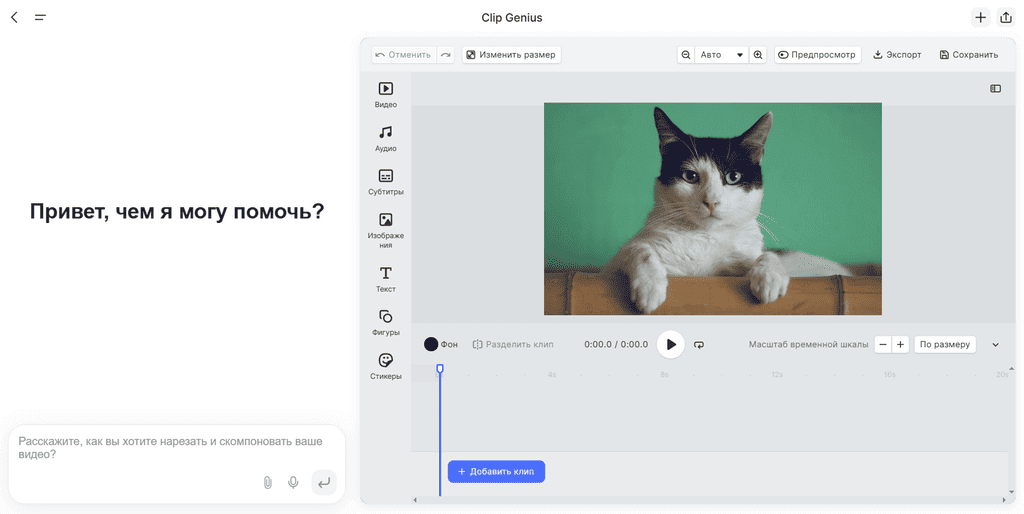Open the Изображения panel
This screenshot has height=514, width=1024.
pos(385,231)
